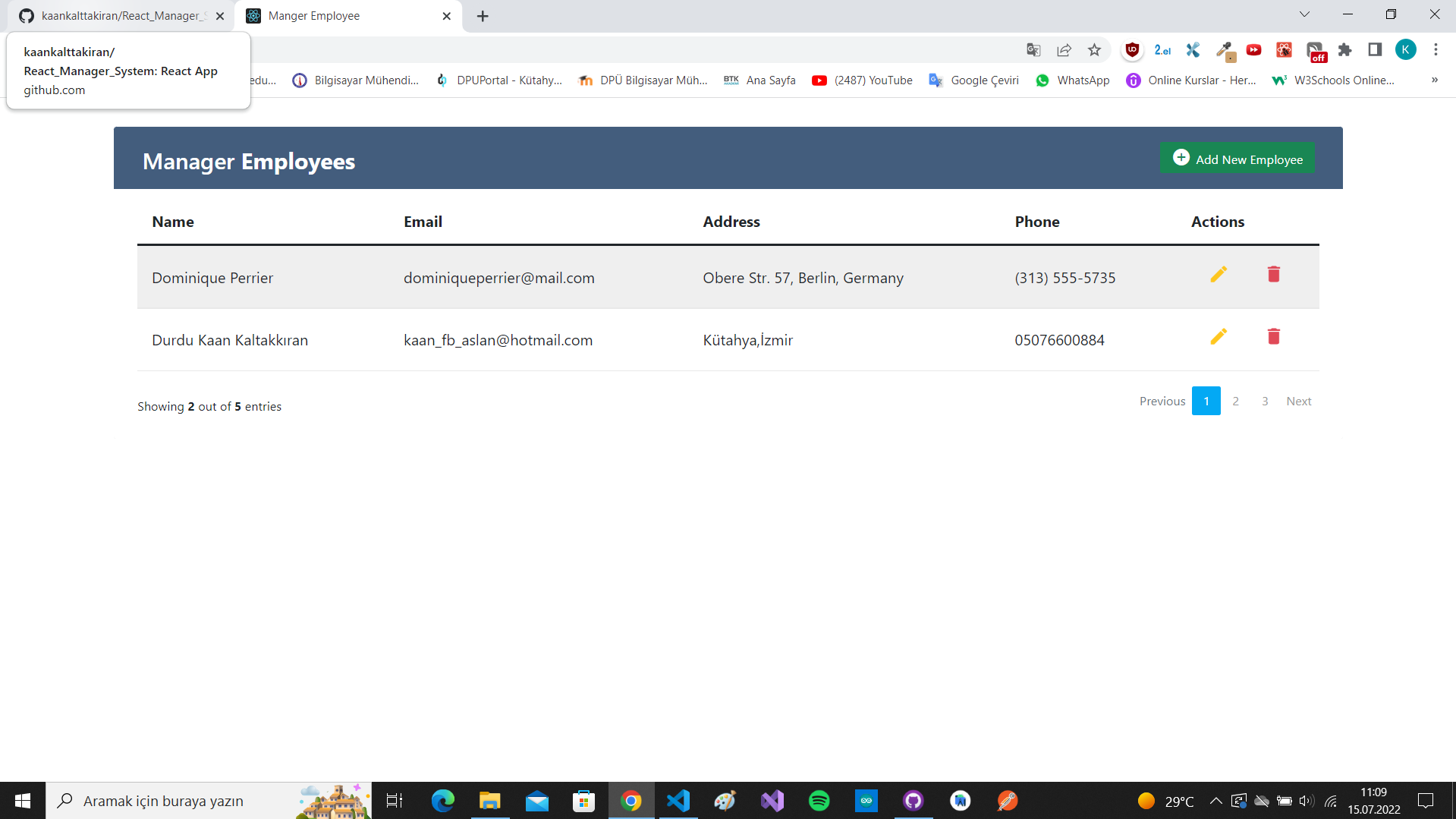The height and width of the screenshot is (819, 1456).
Task: Launch Visual Studio Code from the taskbar
Action: [x=678, y=800]
